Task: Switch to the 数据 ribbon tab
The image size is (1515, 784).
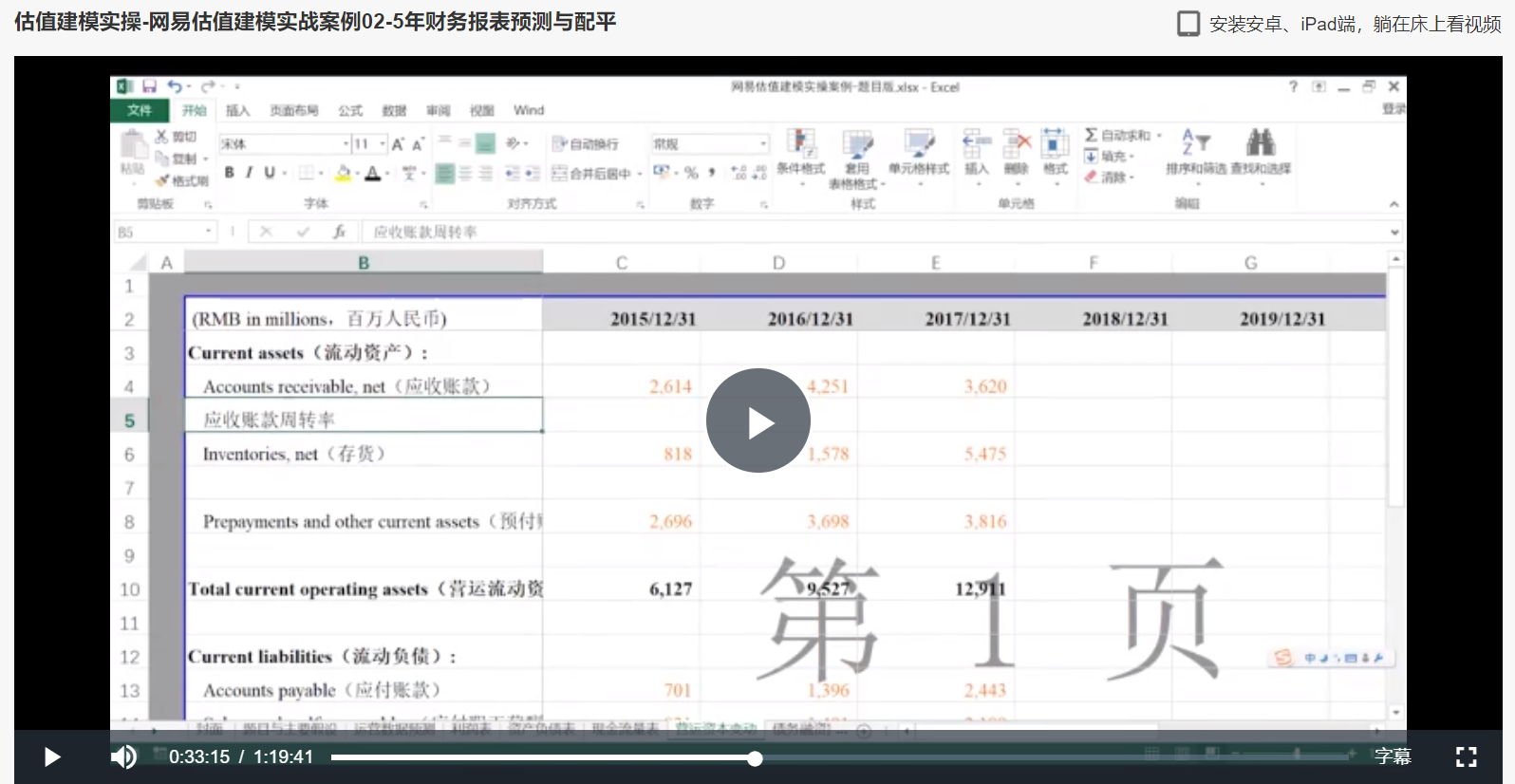Action: click(x=394, y=110)
